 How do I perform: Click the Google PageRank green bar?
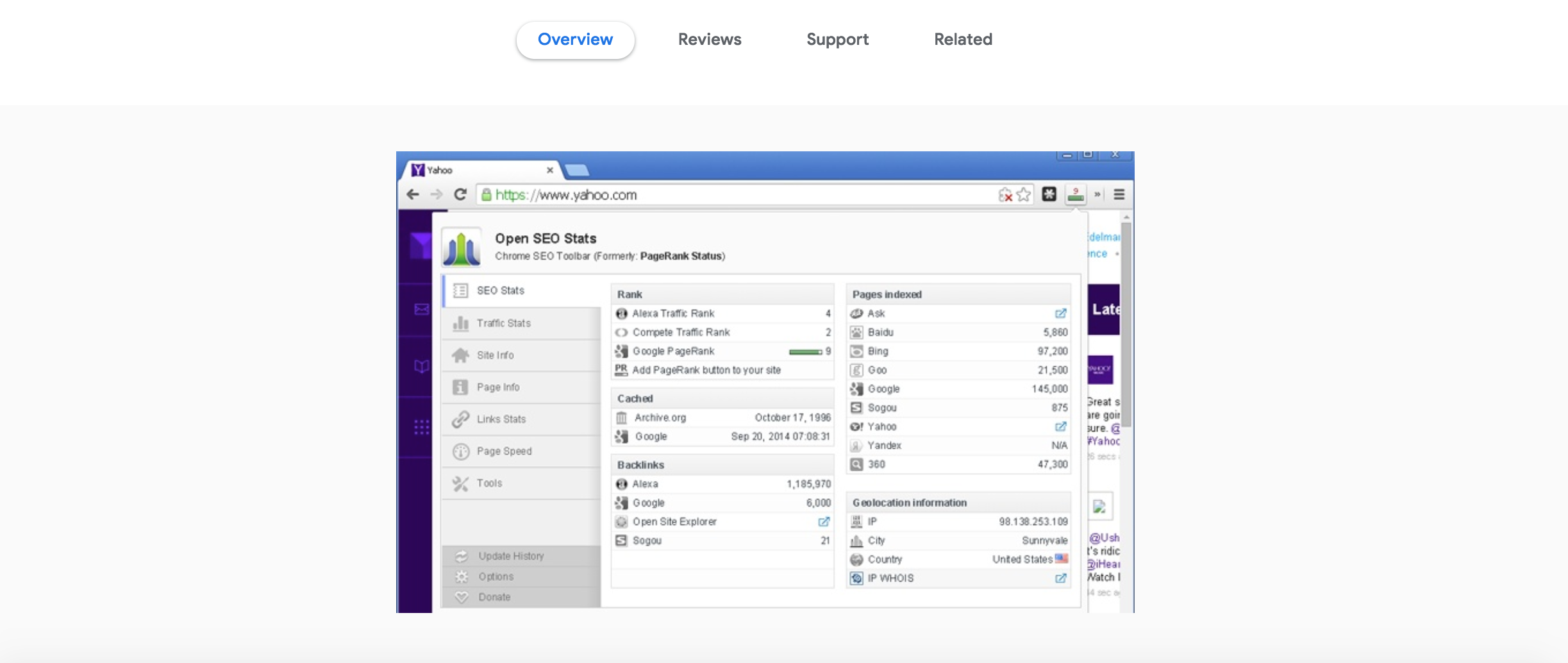tap(805, 352)
